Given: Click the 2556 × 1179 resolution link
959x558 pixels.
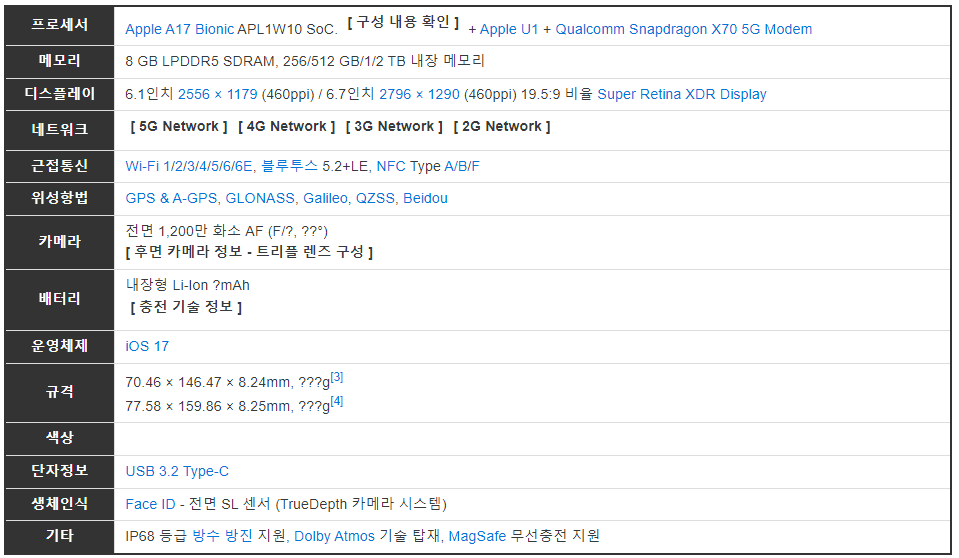Looking at the screenshot, I should point(218,94).
